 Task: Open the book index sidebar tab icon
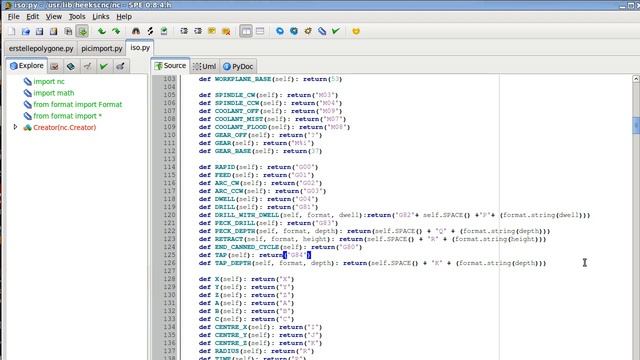71,66
